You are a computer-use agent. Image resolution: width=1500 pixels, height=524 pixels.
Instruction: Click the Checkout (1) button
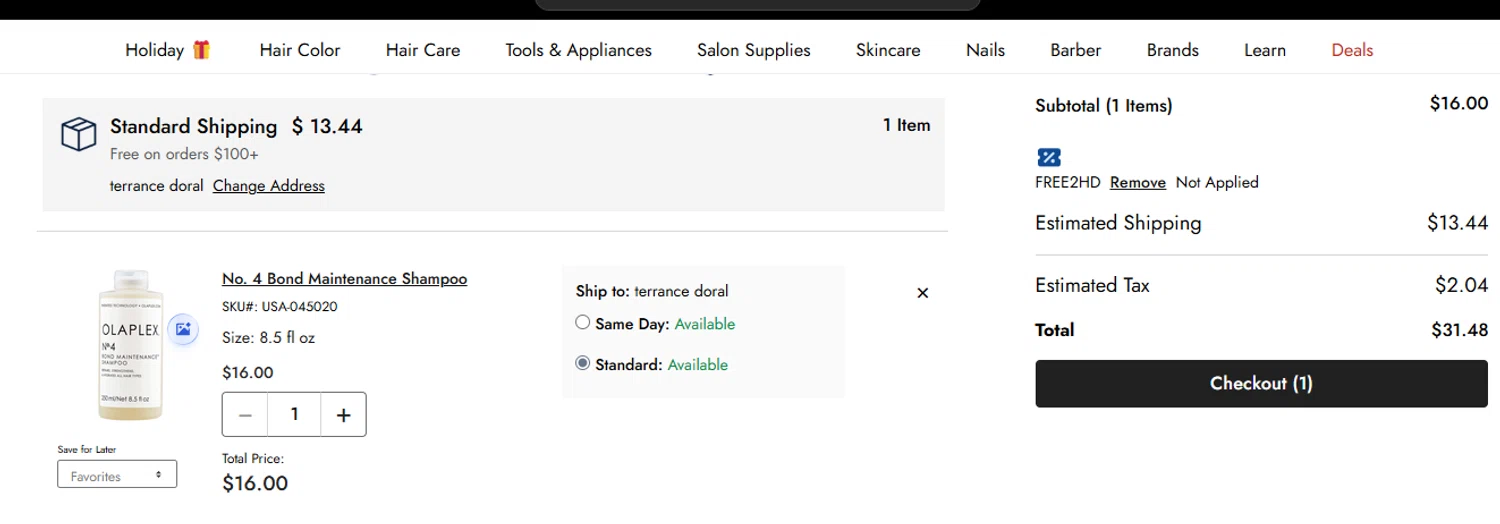1261,384
